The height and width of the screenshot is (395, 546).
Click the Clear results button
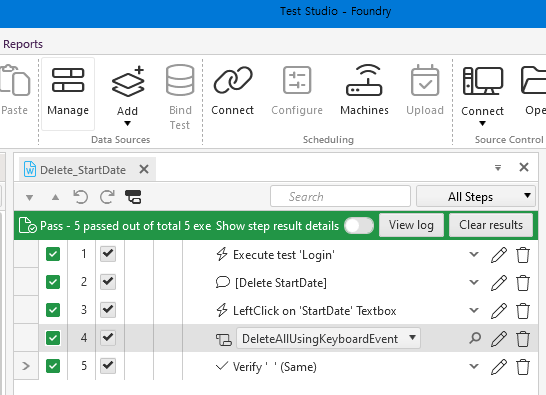pyautogui.click(x=491, y=225)
